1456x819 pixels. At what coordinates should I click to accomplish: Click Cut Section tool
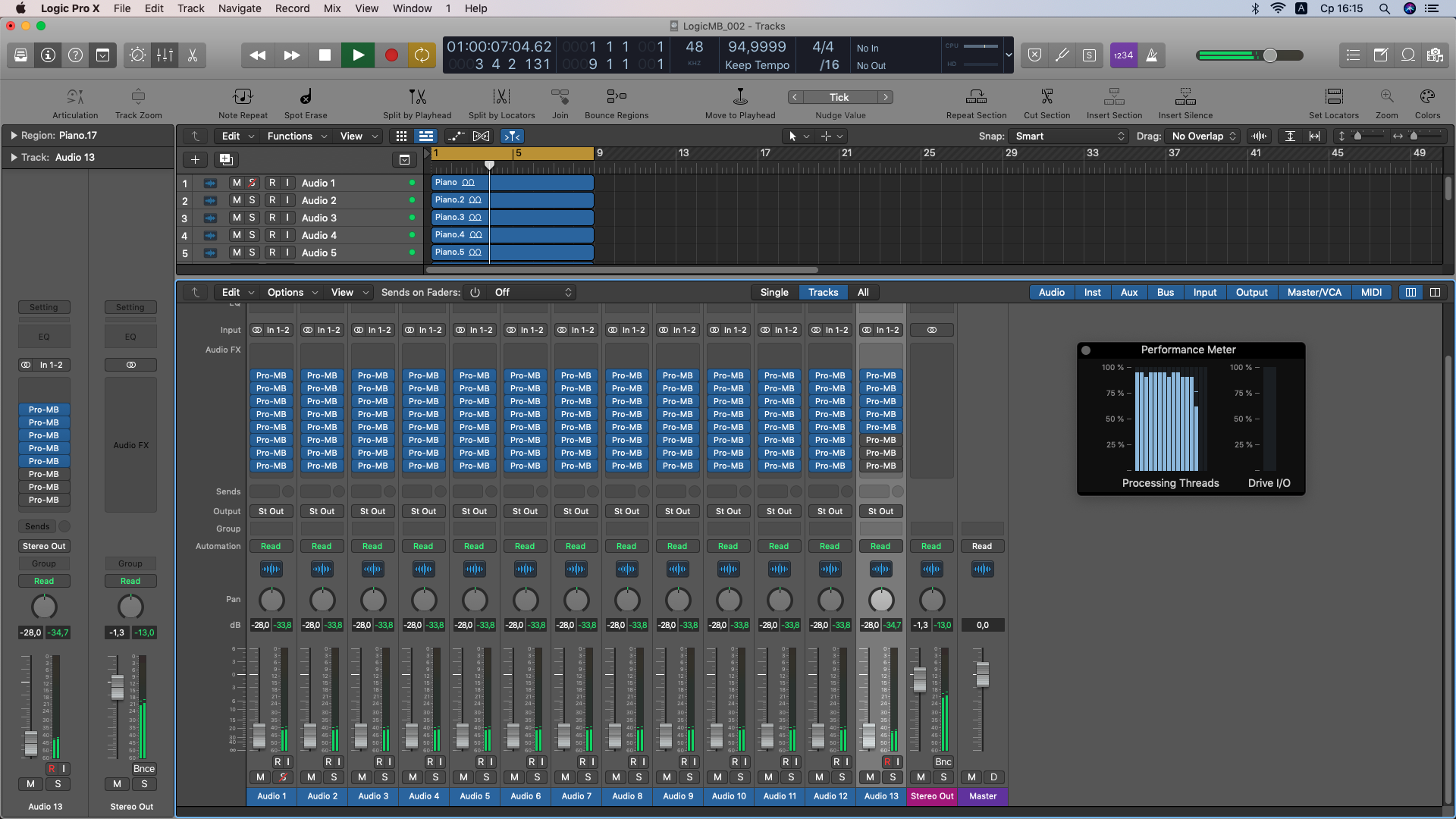(x=1046, y=103)
